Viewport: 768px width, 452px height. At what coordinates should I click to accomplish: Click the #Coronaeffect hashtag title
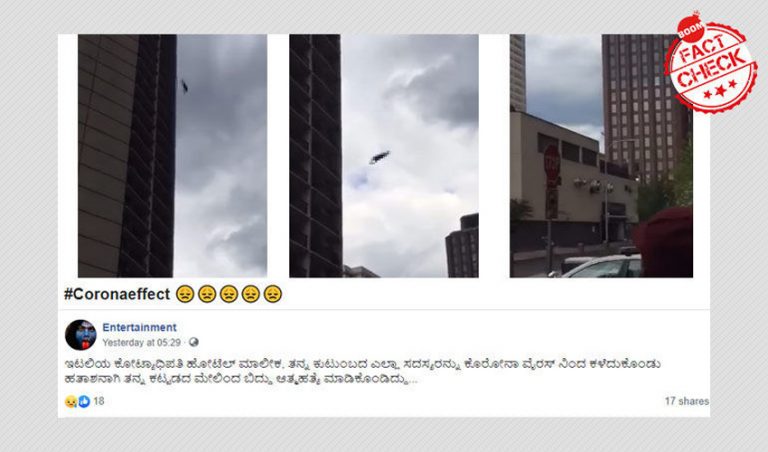(117, 294)
